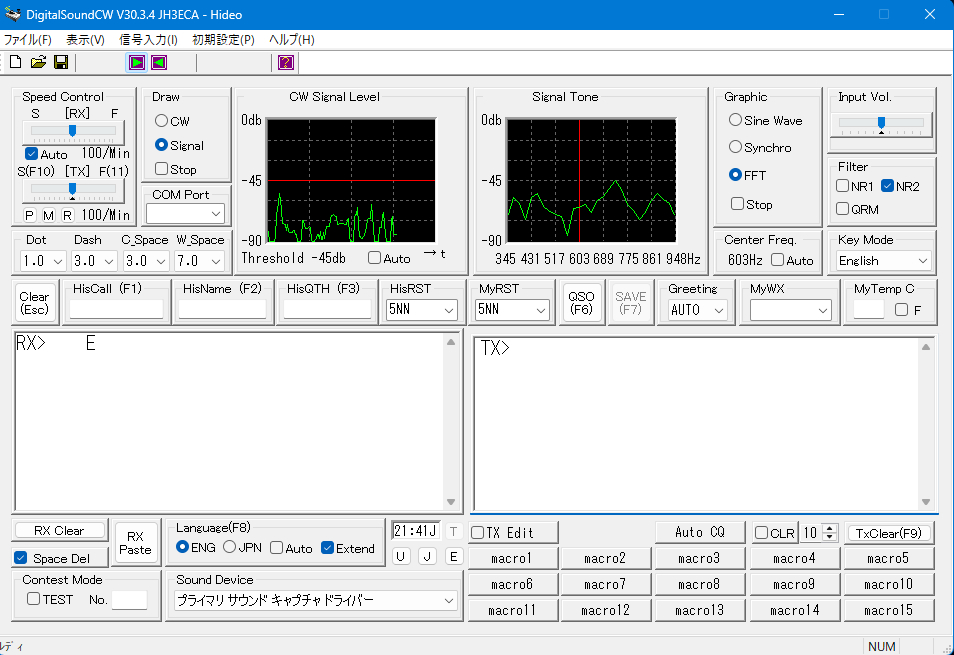Click the small U button beside time display
Viewport: 954px width, 655px height.
click(401, 557)
